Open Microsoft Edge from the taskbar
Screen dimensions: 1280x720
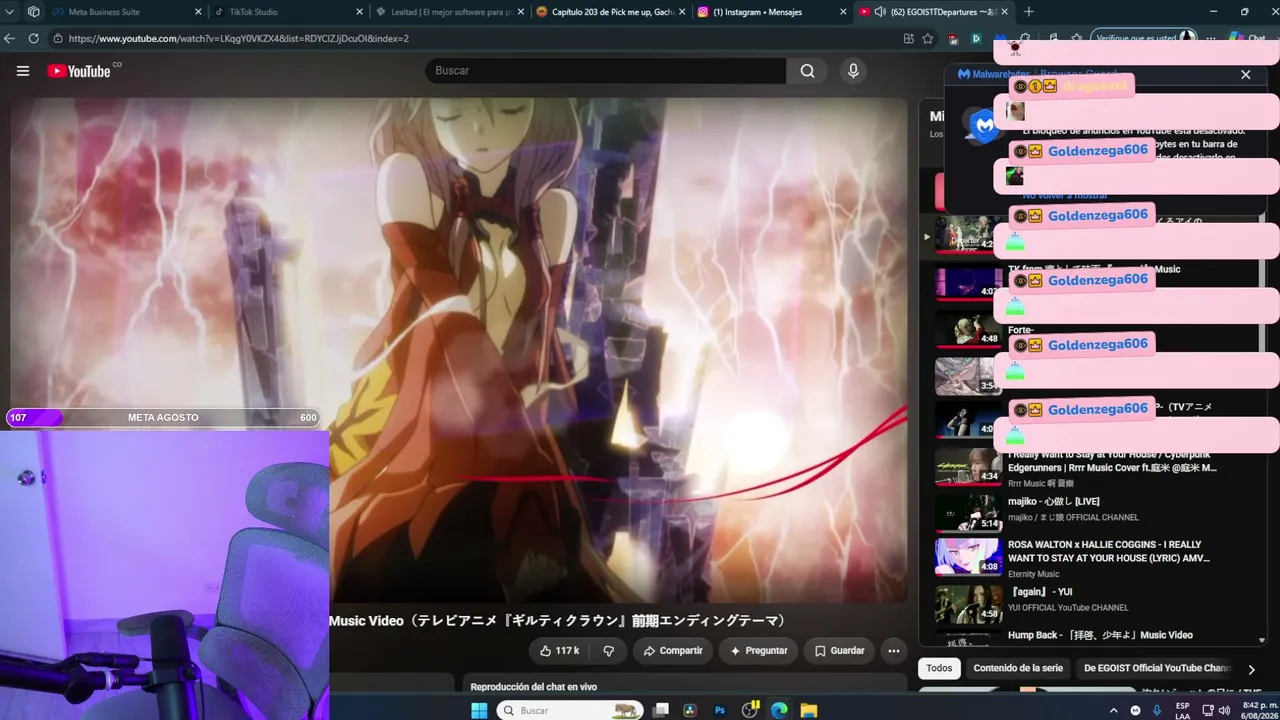coord(779,710)
